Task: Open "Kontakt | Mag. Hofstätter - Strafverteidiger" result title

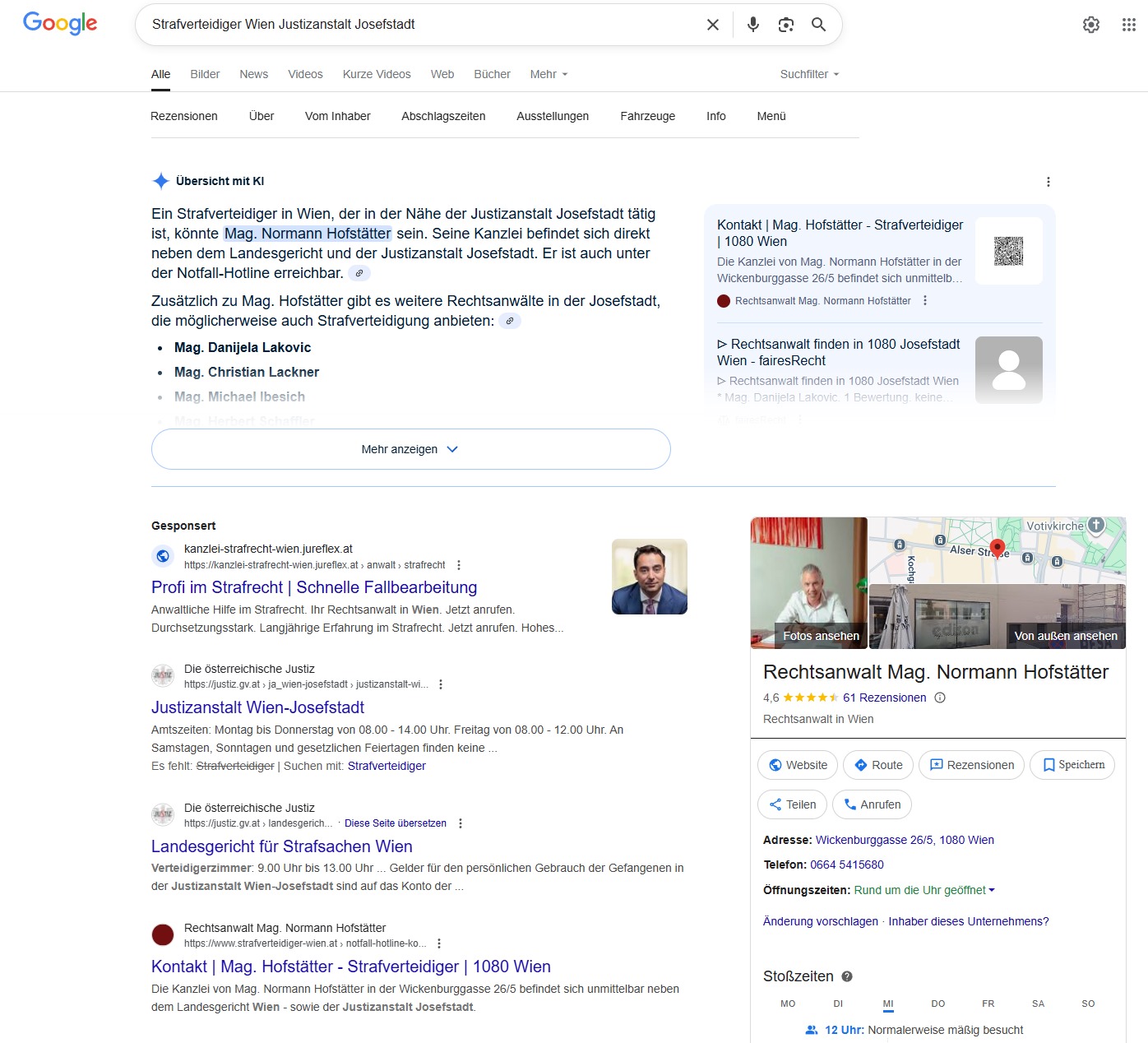Action: coord(351,967)
